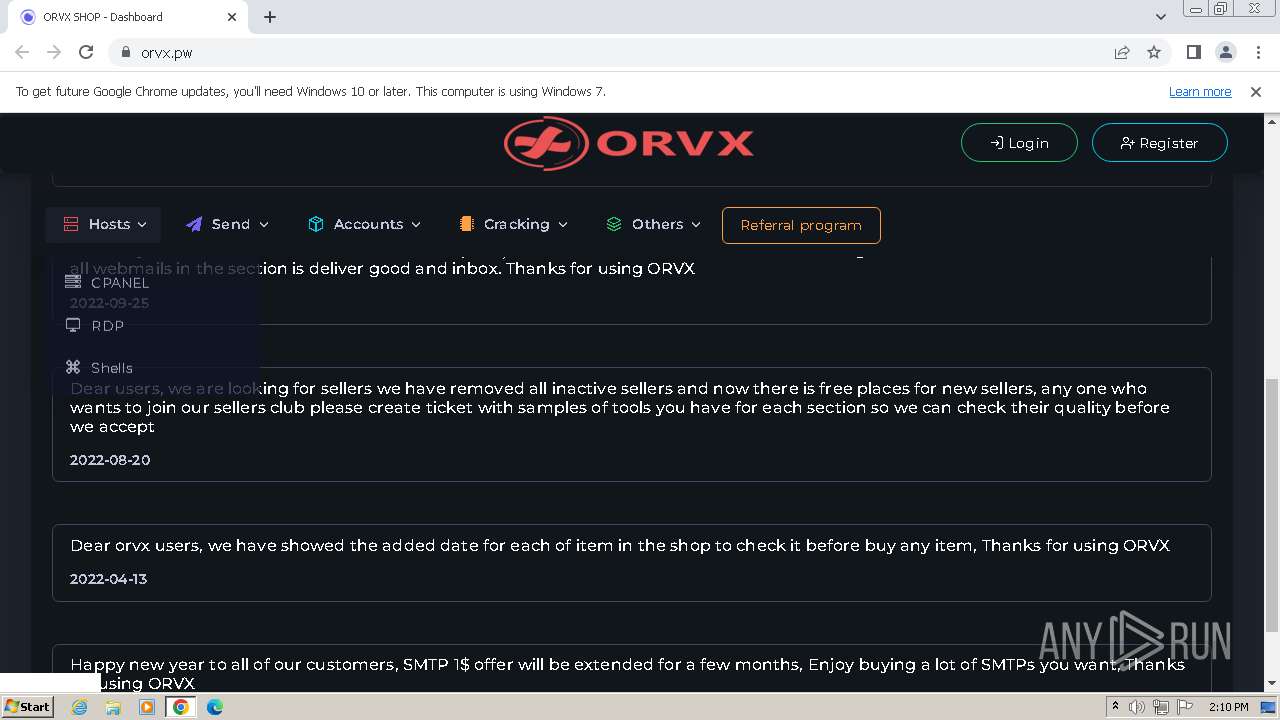1280x720 pixels.
Task: Click the volume tray icon
Action: coord(1137,707)
